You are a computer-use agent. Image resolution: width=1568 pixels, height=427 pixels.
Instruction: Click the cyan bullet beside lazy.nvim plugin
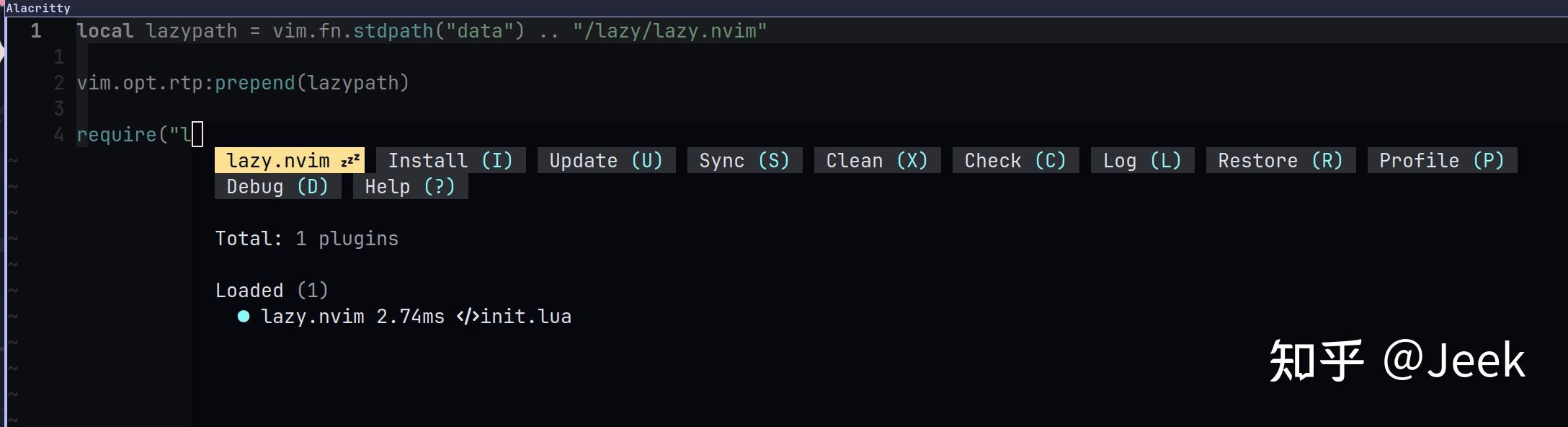coord(244,317)
